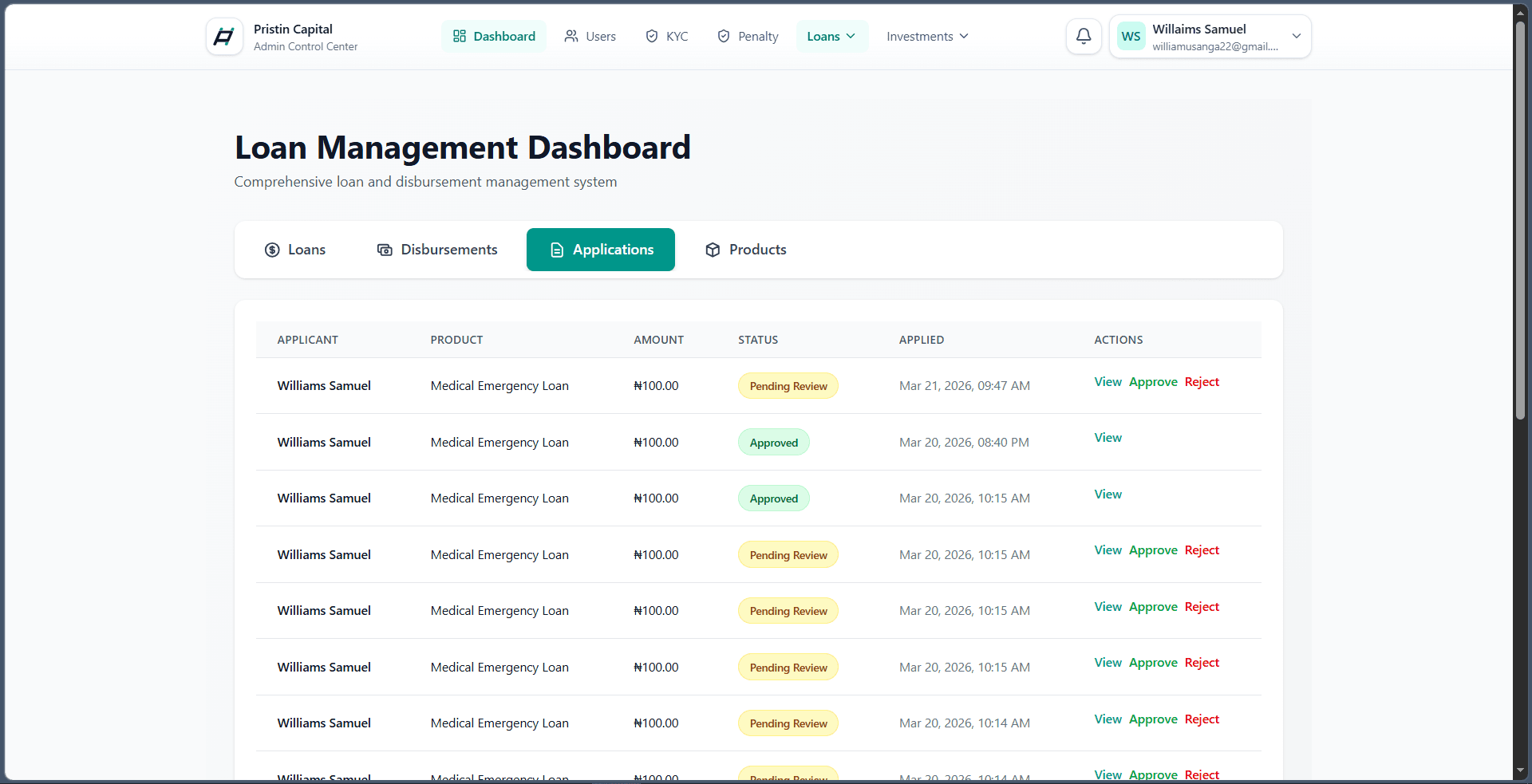Switch to the Loans tab
The image size is (1532, 784).
pyautogui.click(x=295, y=250)
